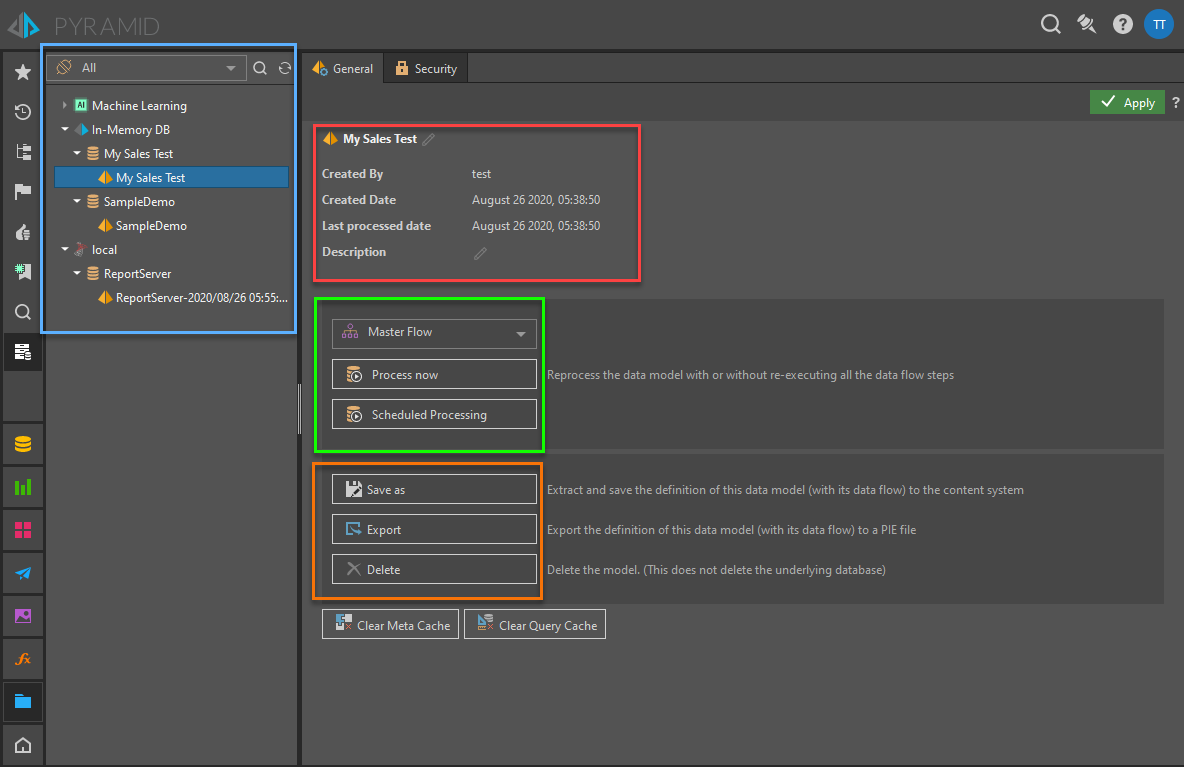
Task: Click the Clear Query Cache button
Action: tap(535, 625)
